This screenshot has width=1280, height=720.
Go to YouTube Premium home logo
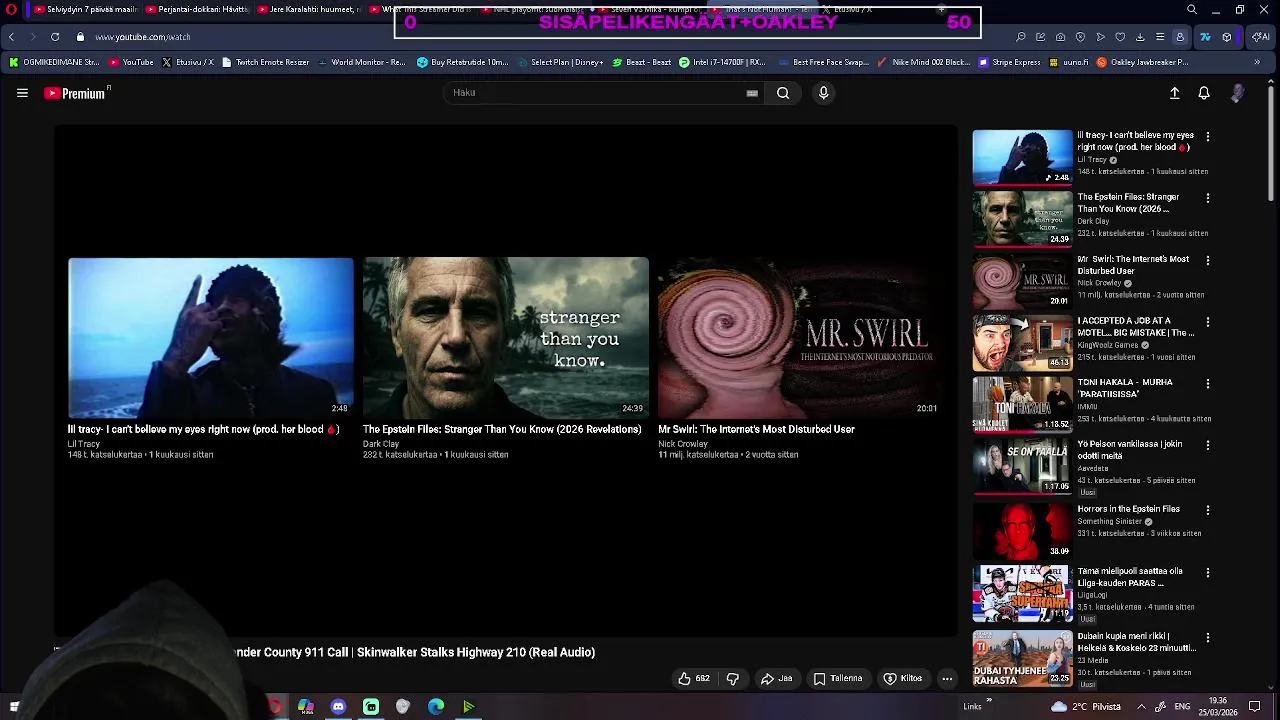tap(77, 93)
